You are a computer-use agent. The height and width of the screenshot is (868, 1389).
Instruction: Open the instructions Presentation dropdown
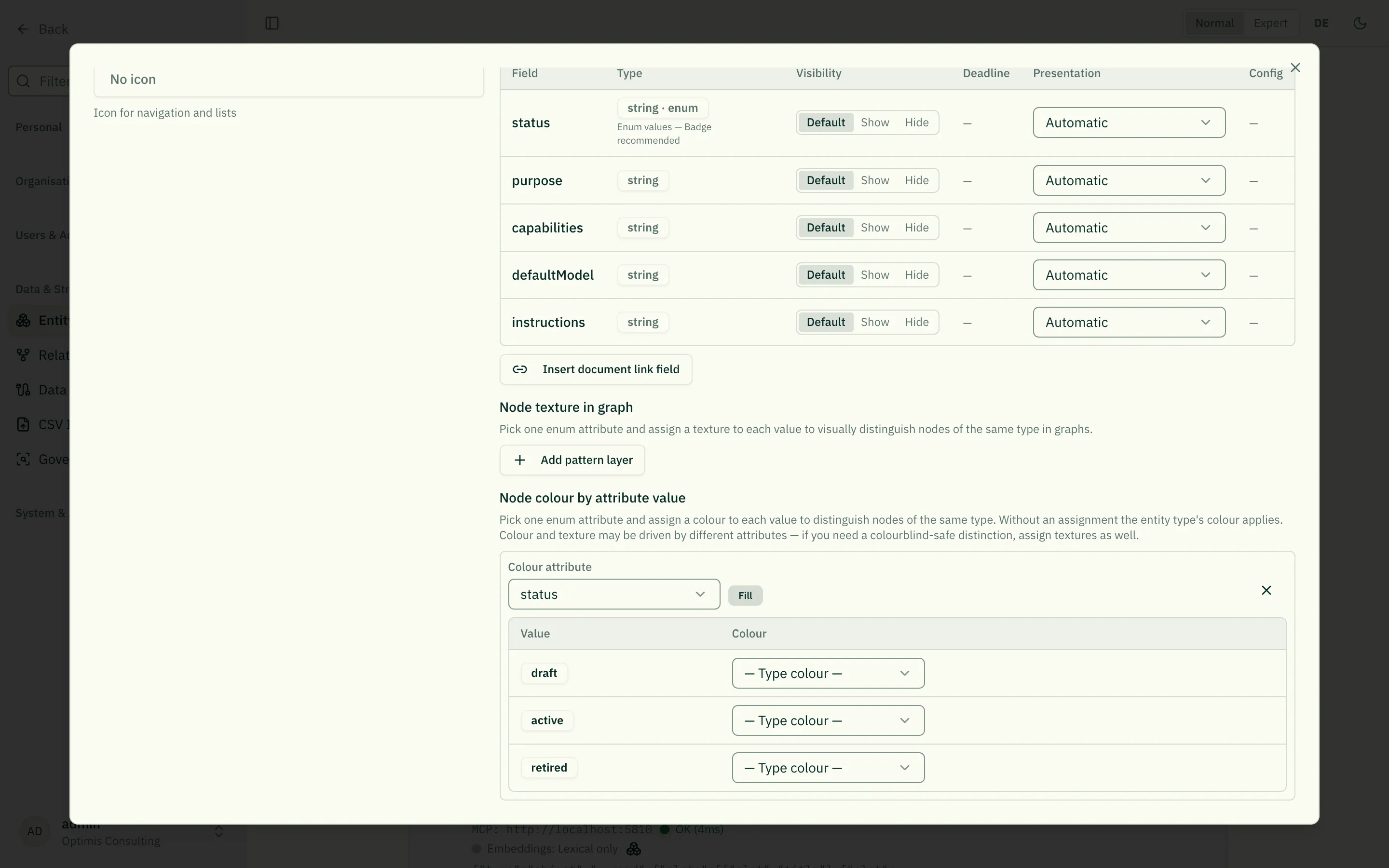tap(1129, 322)
